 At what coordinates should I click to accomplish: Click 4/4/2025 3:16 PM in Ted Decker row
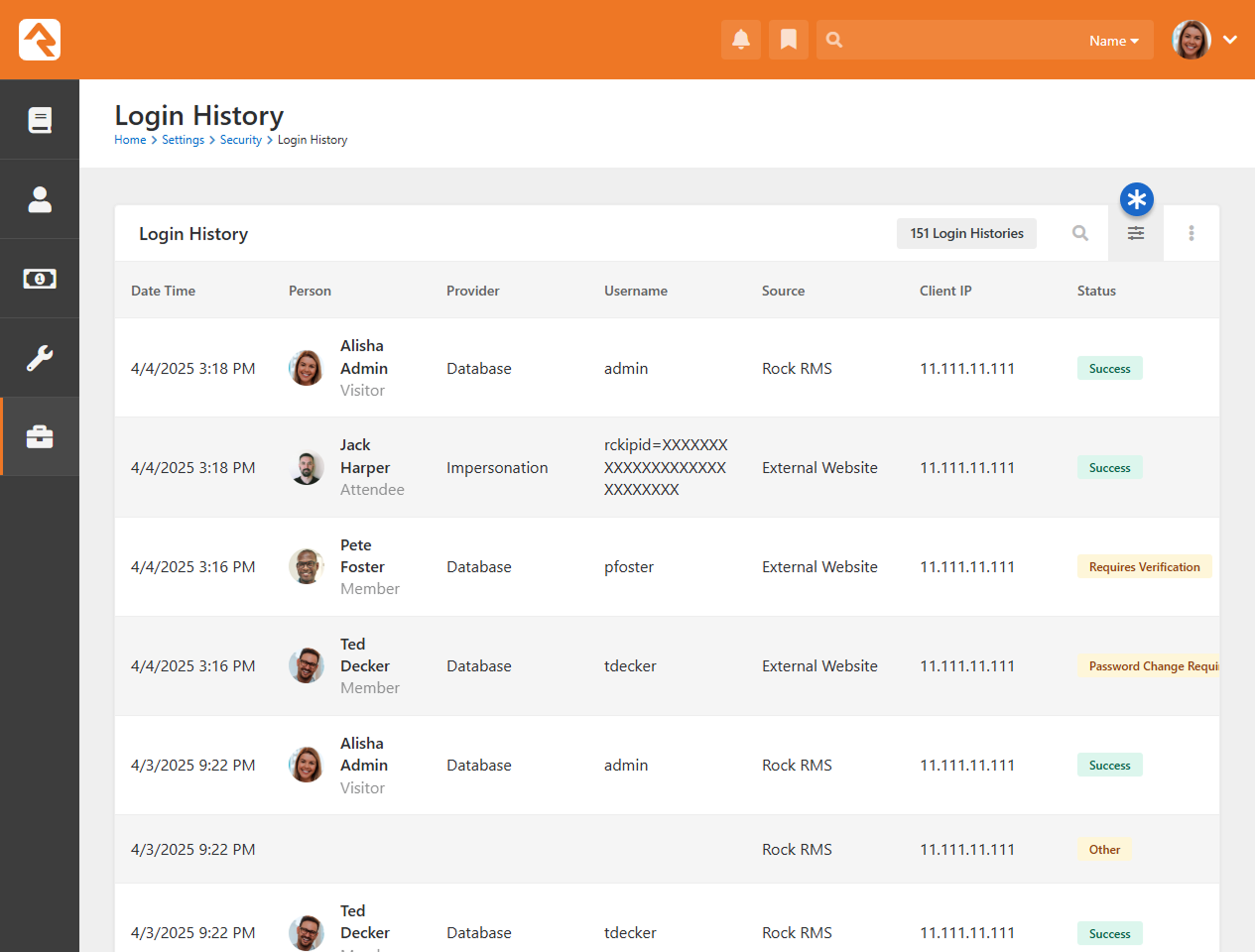tap(192, 665)
